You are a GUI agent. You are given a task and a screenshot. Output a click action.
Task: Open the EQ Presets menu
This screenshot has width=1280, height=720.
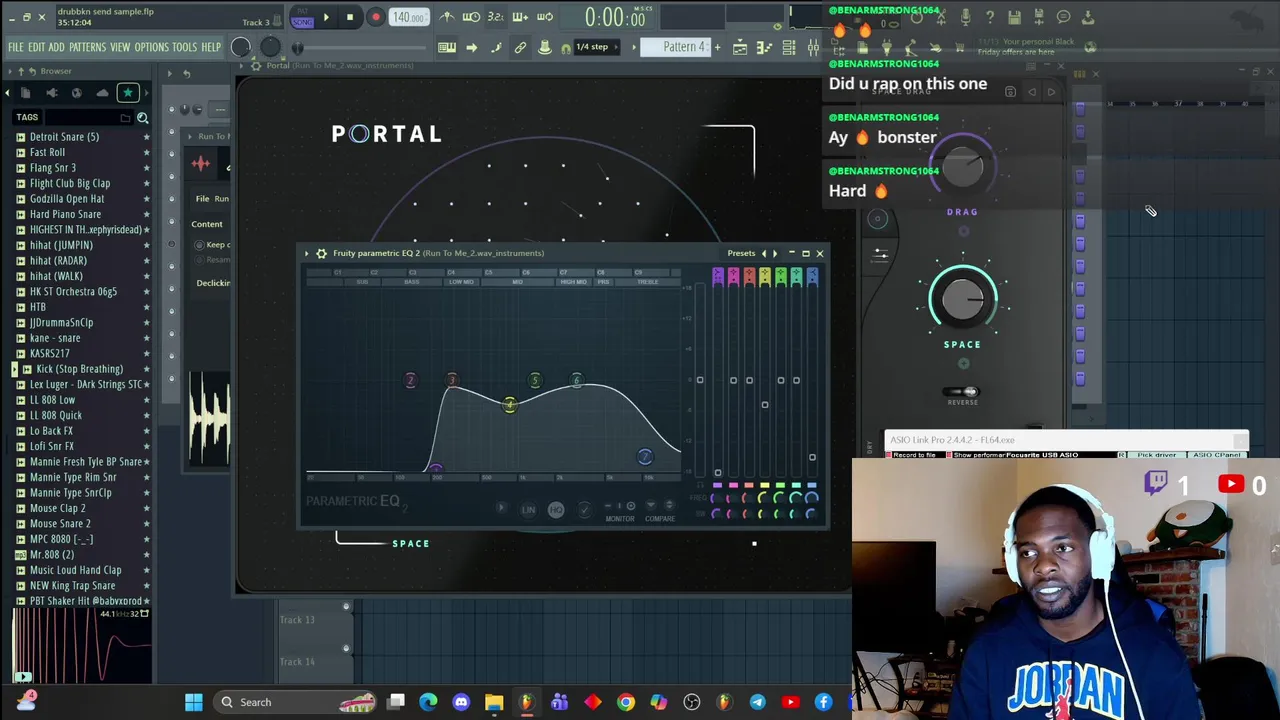click(741, 253)
